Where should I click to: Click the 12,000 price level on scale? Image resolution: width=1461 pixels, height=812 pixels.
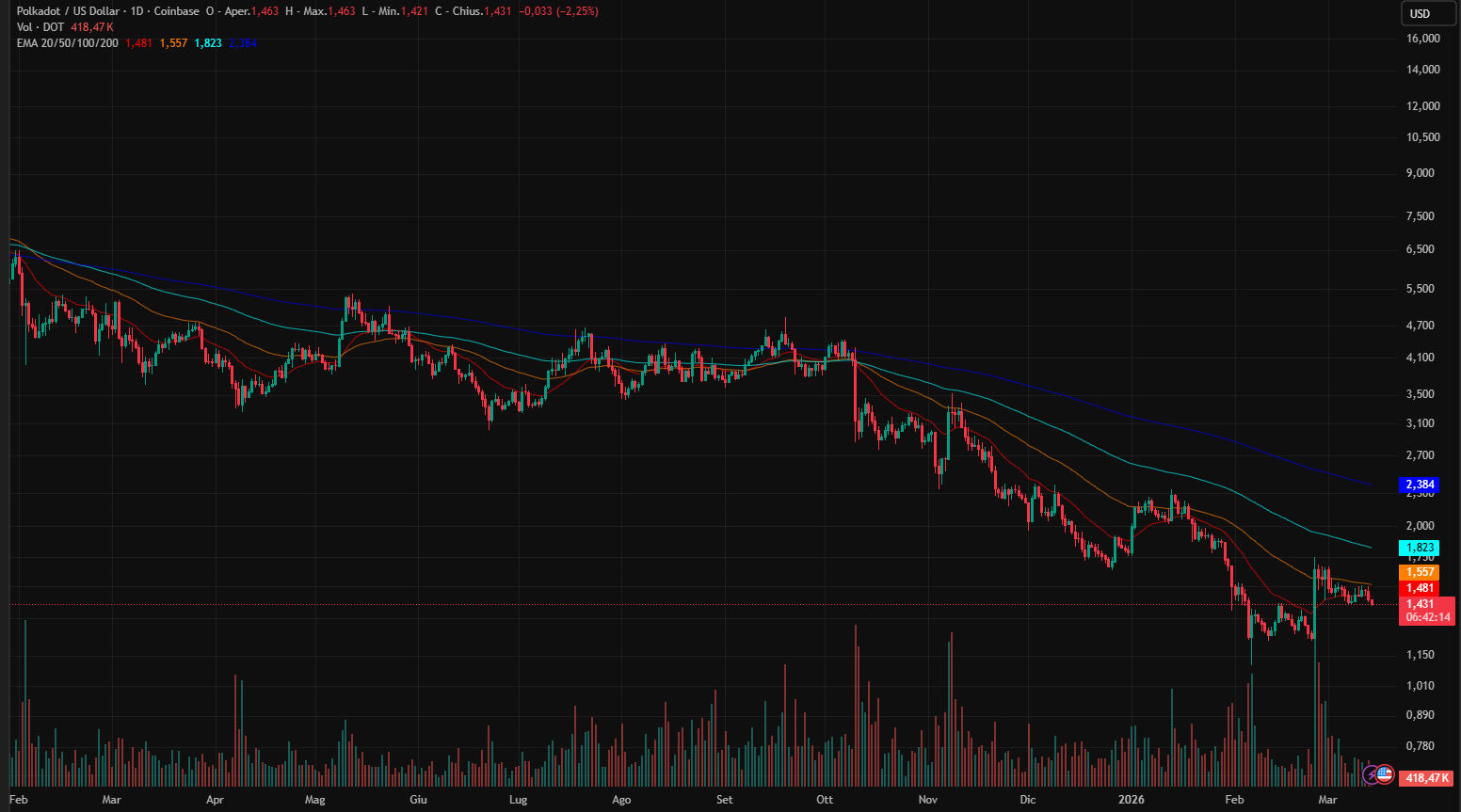coord(1423,106)
